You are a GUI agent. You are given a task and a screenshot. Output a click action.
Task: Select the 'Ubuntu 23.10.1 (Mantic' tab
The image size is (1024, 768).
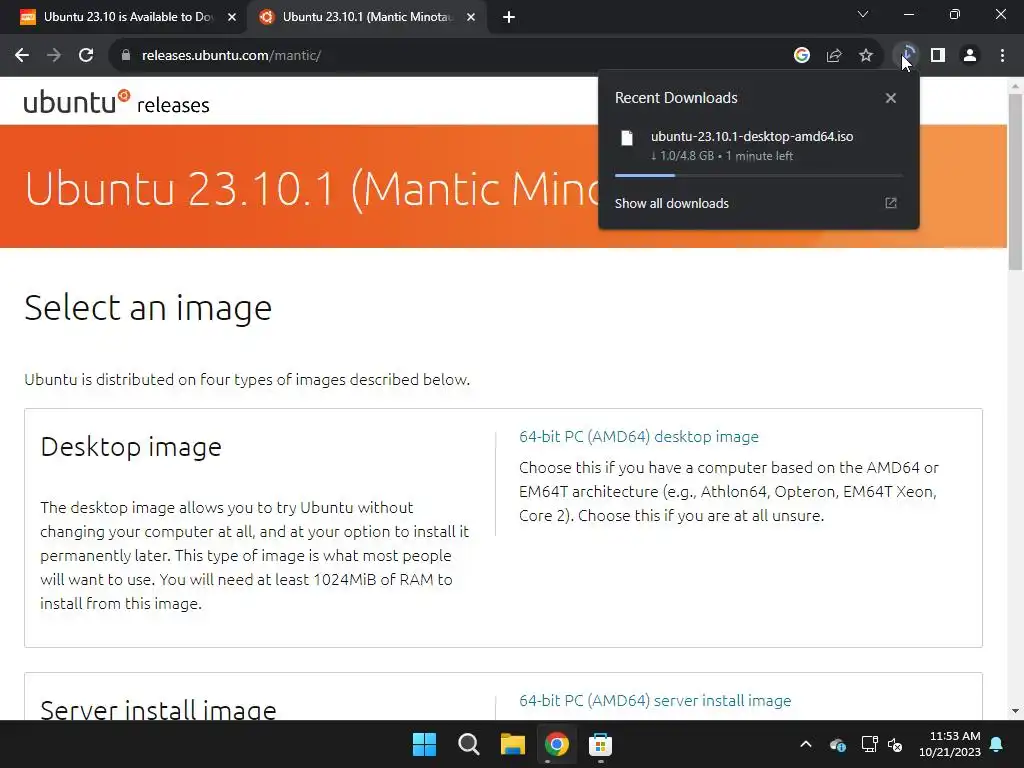pos(366,17)
